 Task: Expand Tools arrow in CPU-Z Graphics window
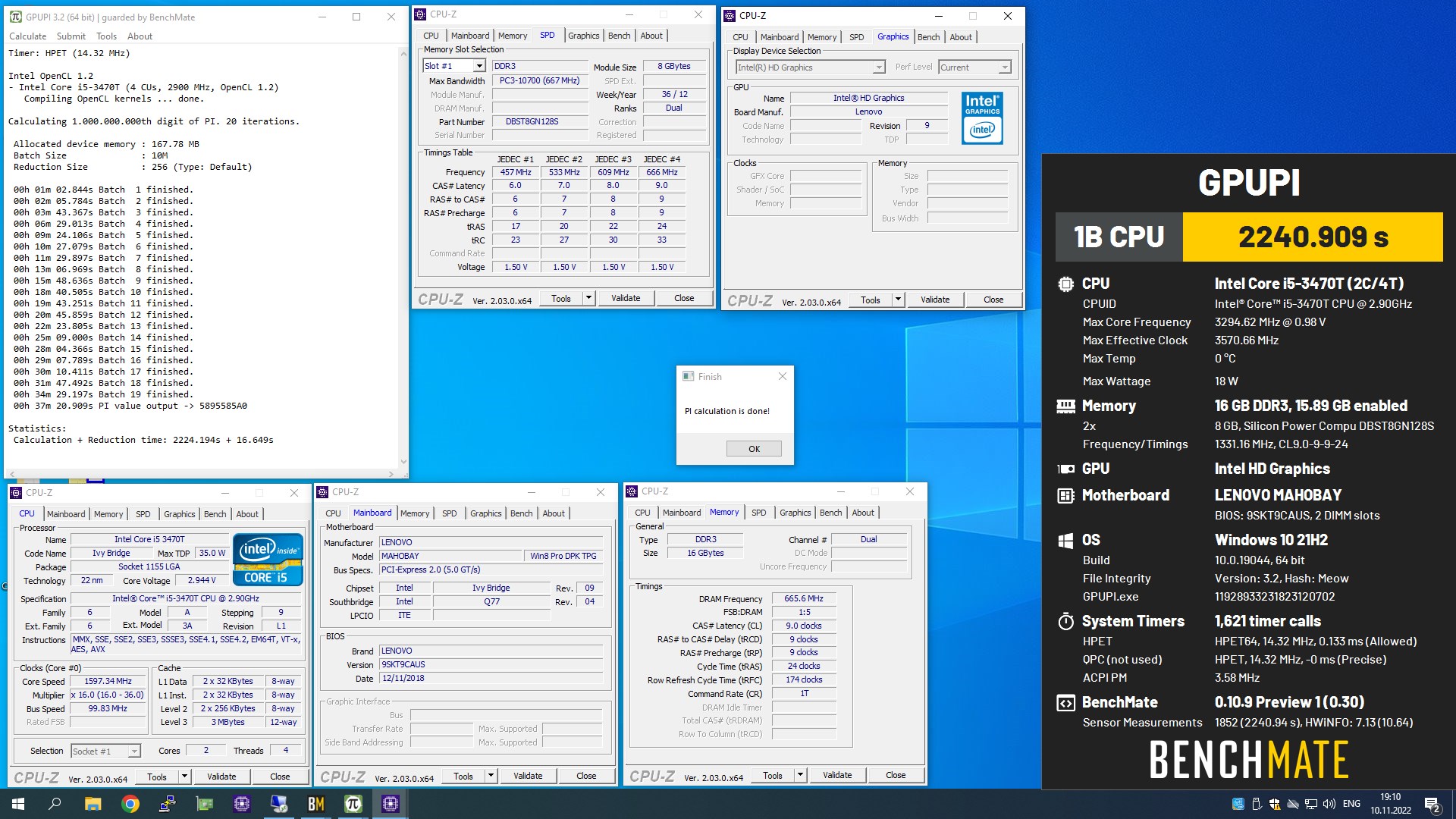pyautogui.click(x=898, y=300)
